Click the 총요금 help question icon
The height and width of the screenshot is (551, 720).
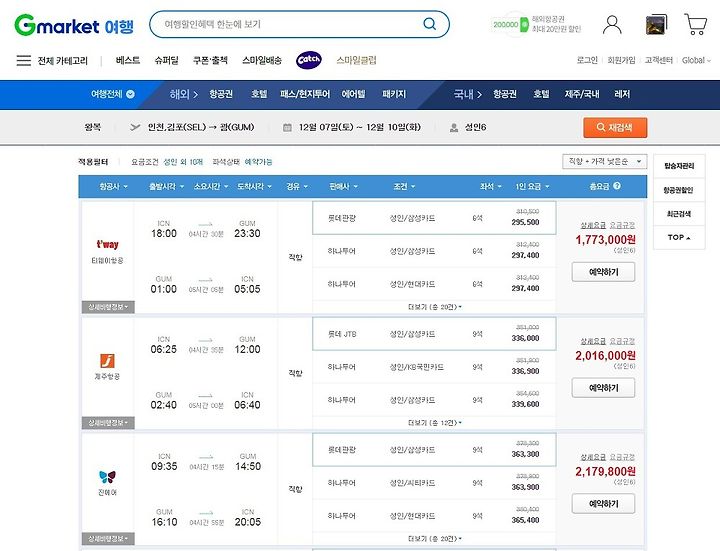[617, 186]
